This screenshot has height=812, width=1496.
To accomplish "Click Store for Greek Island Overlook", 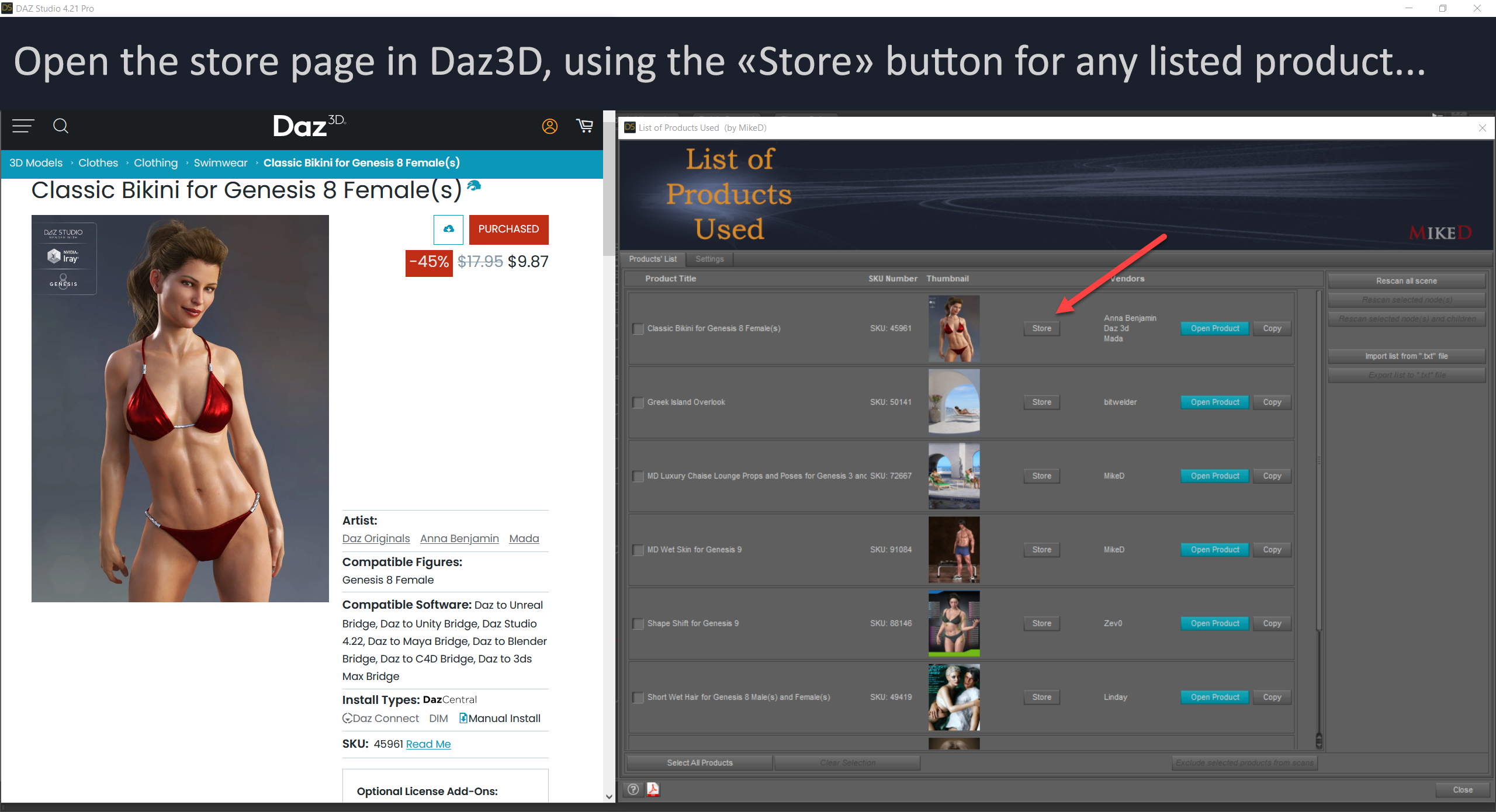I will click(1041, 402).
